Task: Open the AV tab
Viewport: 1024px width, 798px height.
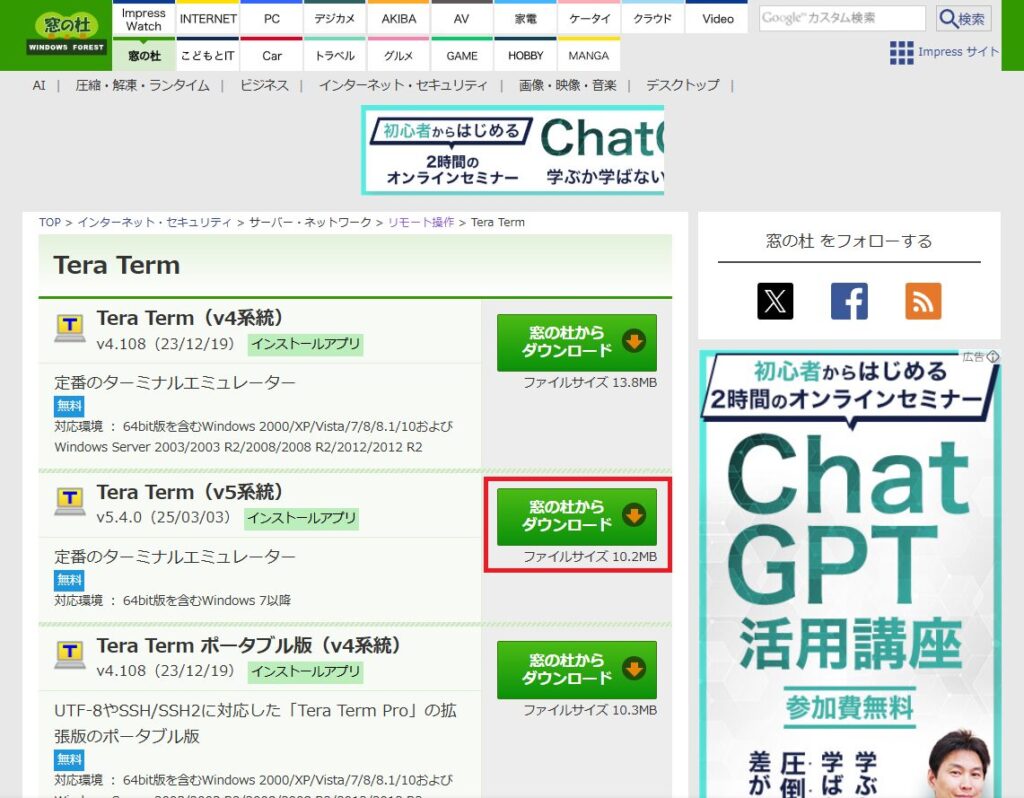Action: [462, 18]
